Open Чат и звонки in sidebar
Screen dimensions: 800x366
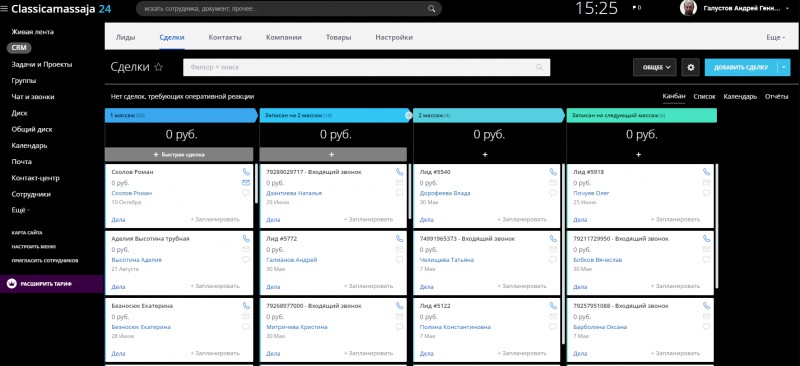[33, 96]
